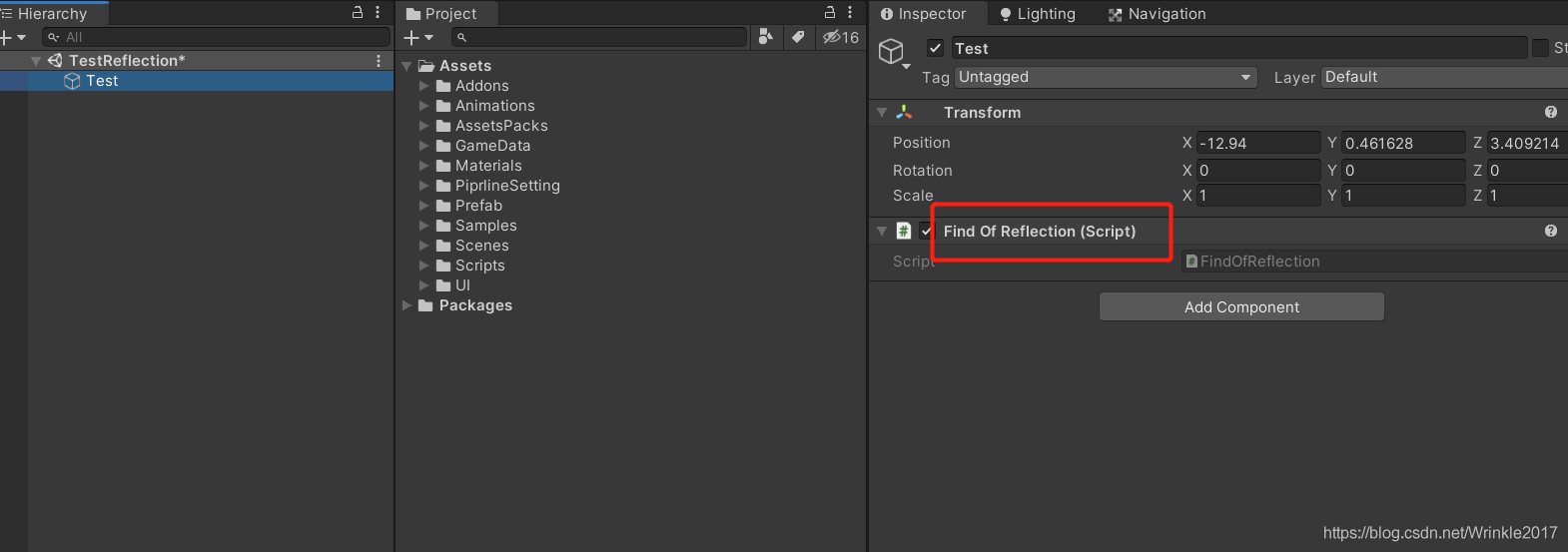The image size is (1568, 552).
Task: Click the Scale Y field
Action: (x=1403, y=196)
